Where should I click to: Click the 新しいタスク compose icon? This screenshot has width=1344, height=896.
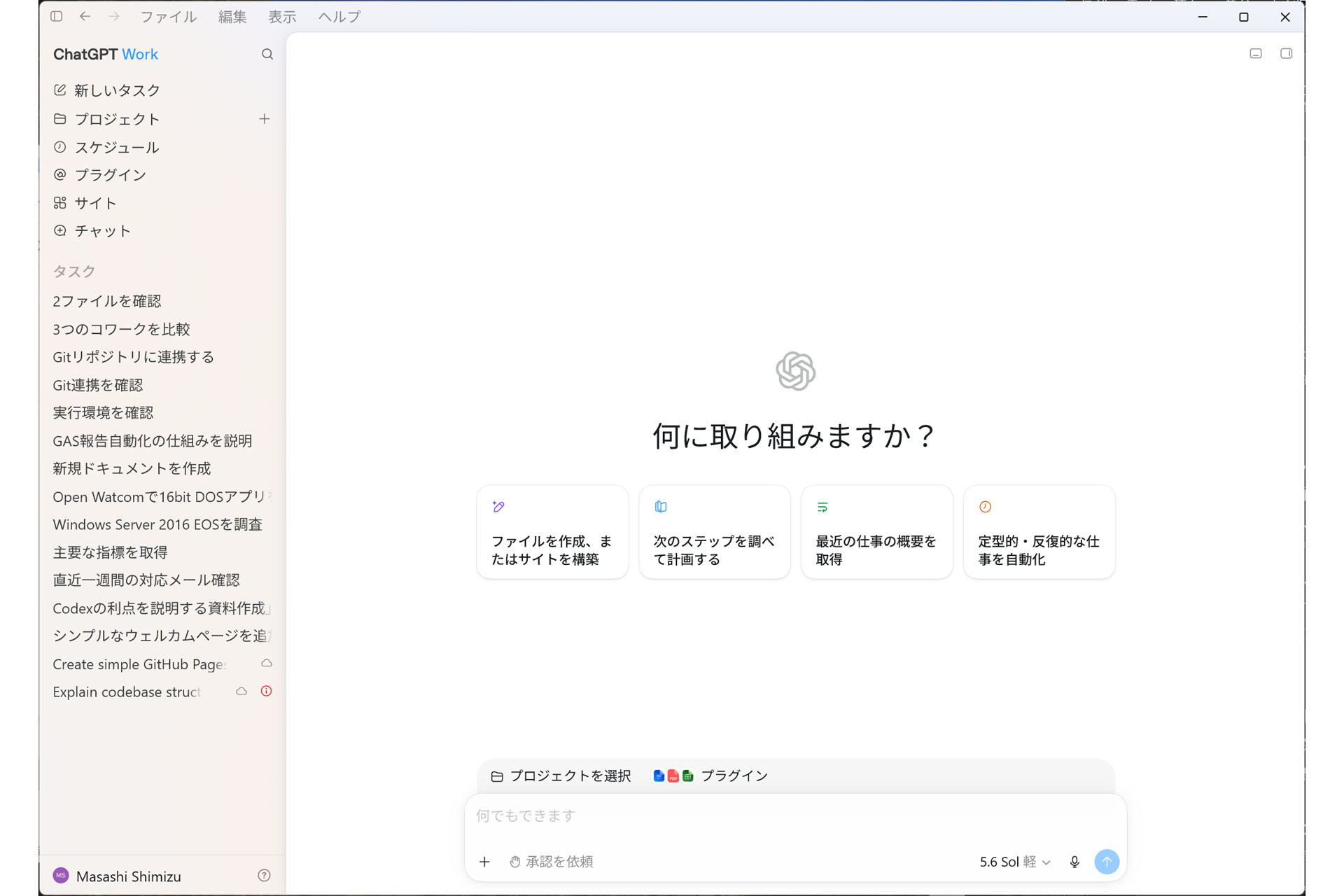[60, 90]
